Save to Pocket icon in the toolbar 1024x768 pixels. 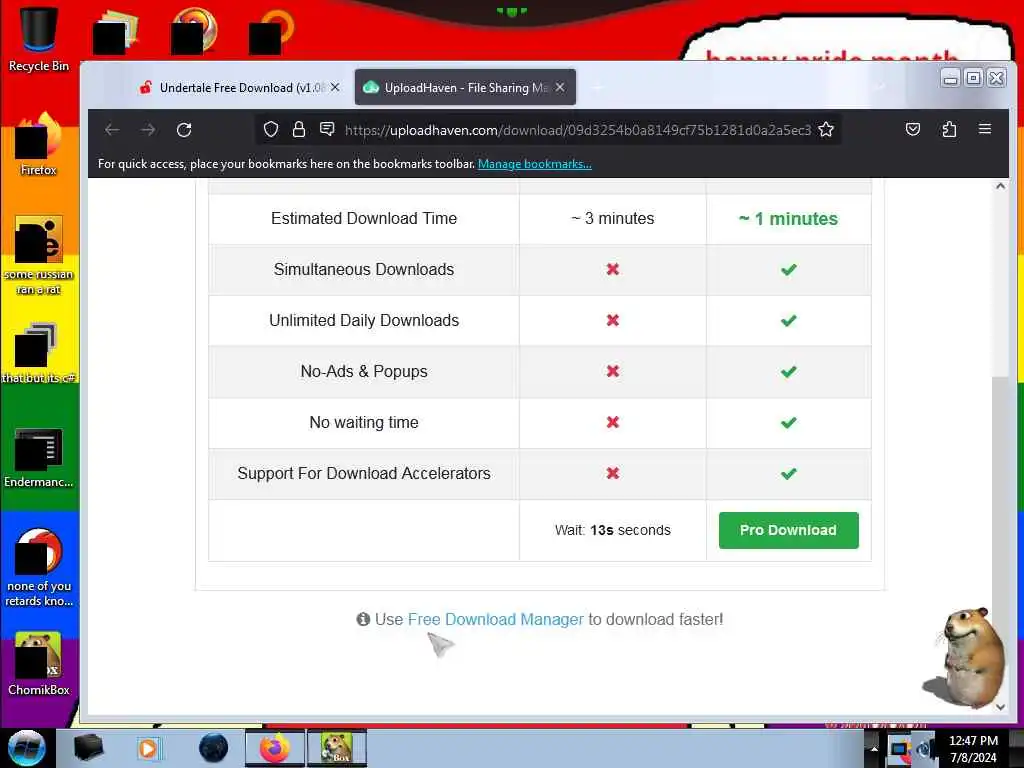click(913, 129)
